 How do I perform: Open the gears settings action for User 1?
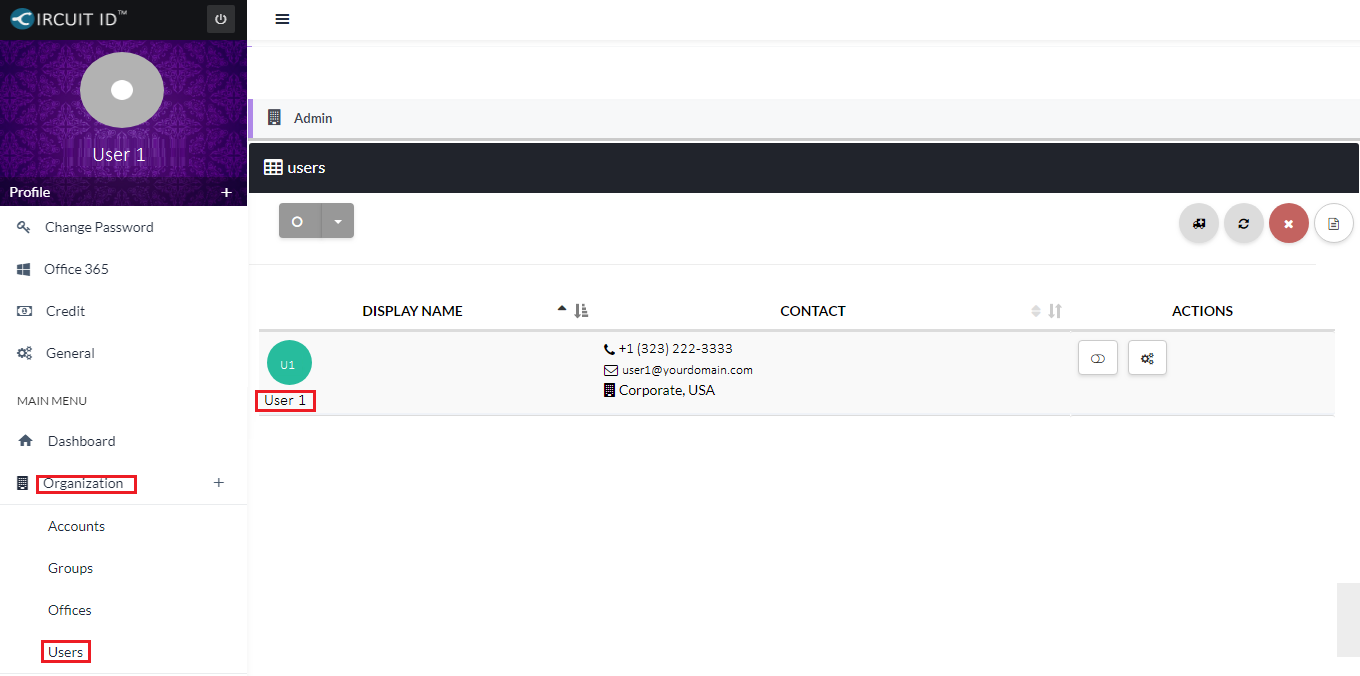(1147, 358)
